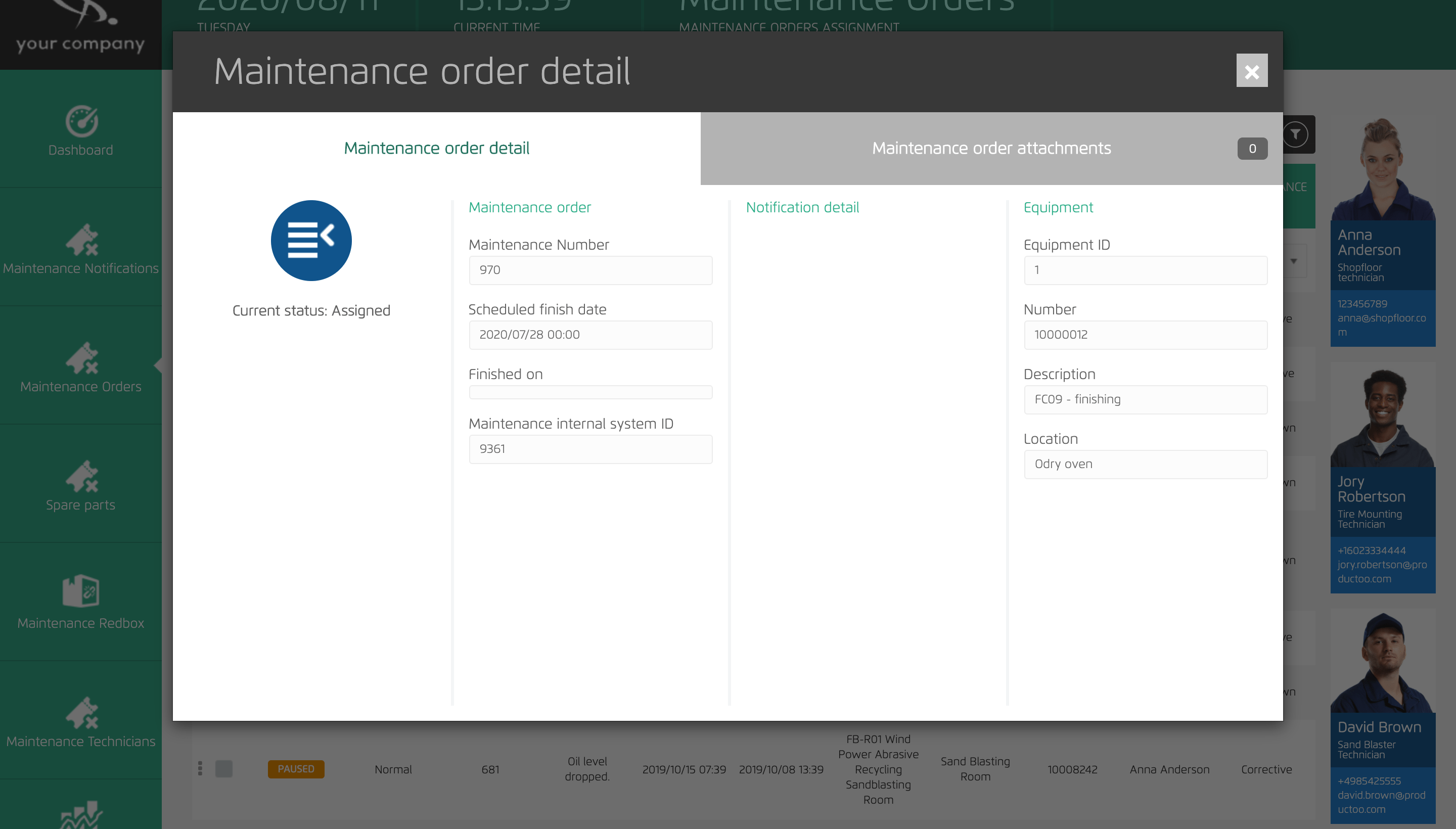Click the Maintenance Number field showing 970
The height and width of the screenshot is (829, 1456).
point(590,270)
